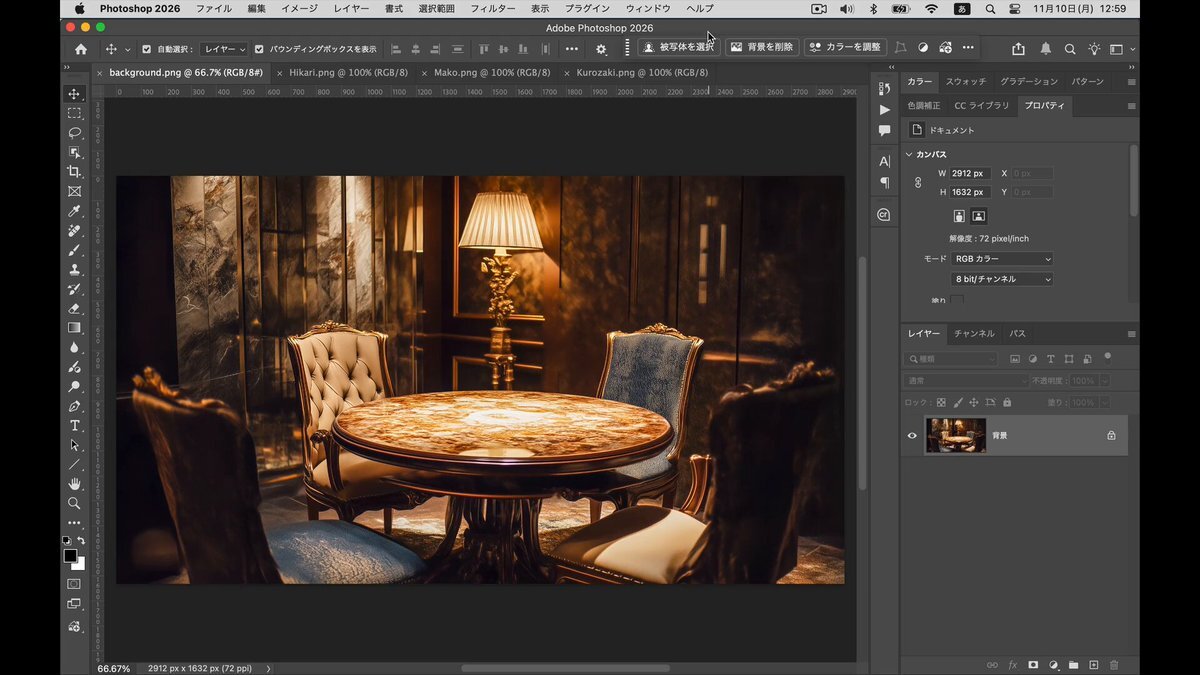The height and width of the screenshot is (675, 1200).
Task: Click the trash icon to delete layer
Action: pyautogui.click(x=1114, y=664)
